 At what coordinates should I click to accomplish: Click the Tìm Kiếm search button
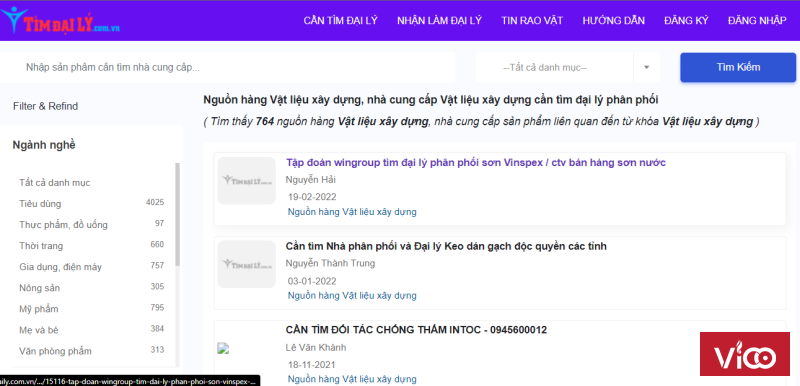click(x=738, y=67)
